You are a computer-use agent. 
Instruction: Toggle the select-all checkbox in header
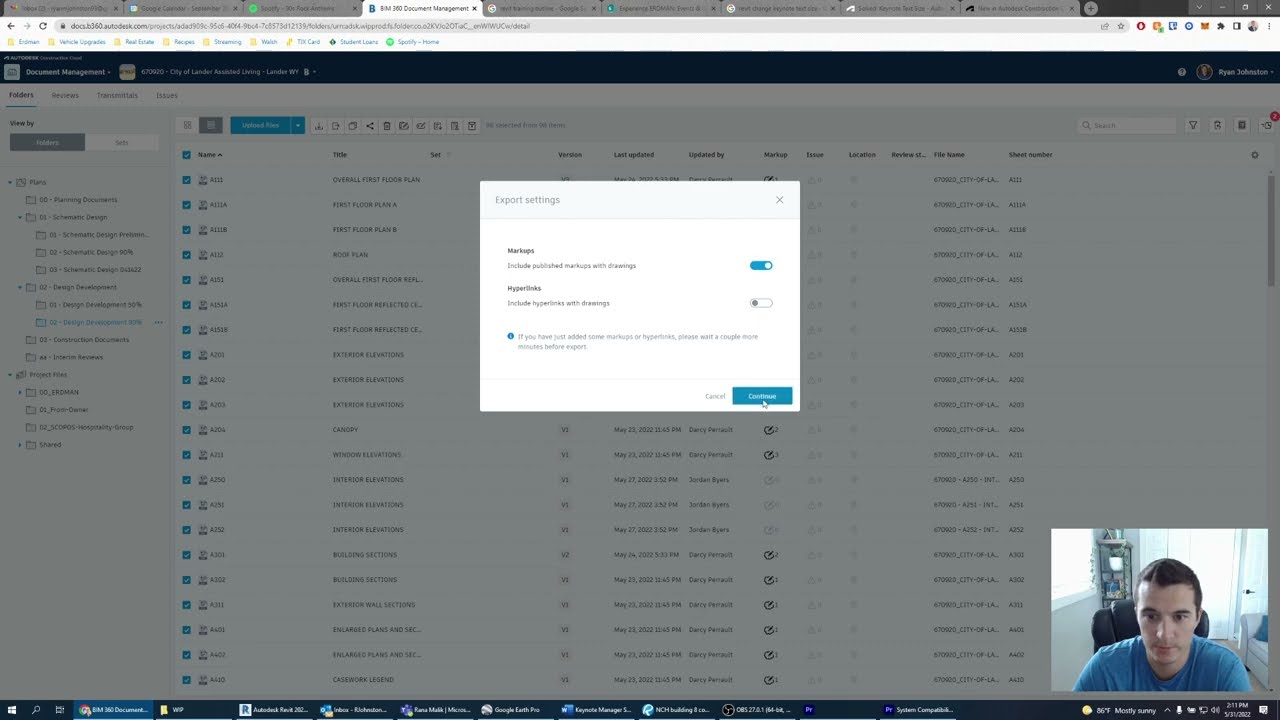coord(186,155)
